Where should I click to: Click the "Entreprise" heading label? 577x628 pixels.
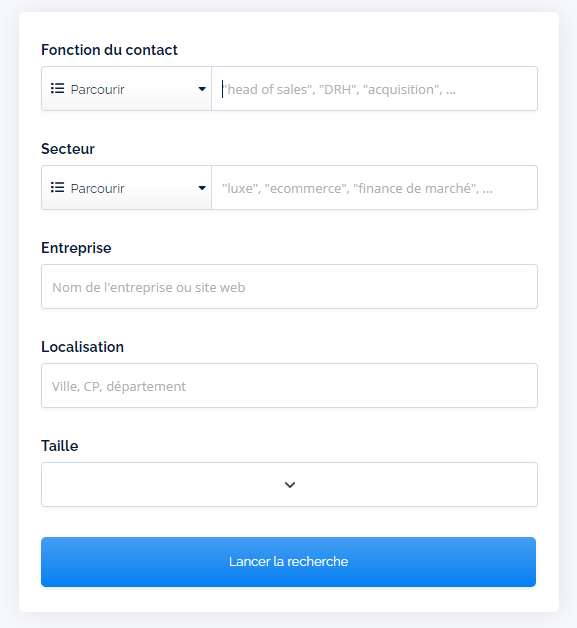[76, 248]
